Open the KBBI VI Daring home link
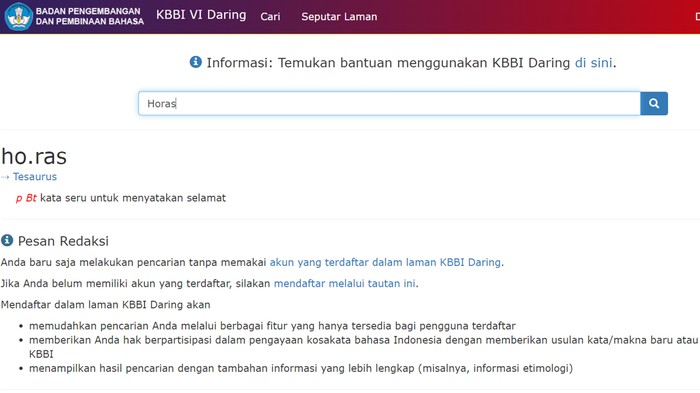 pos(201,15)
